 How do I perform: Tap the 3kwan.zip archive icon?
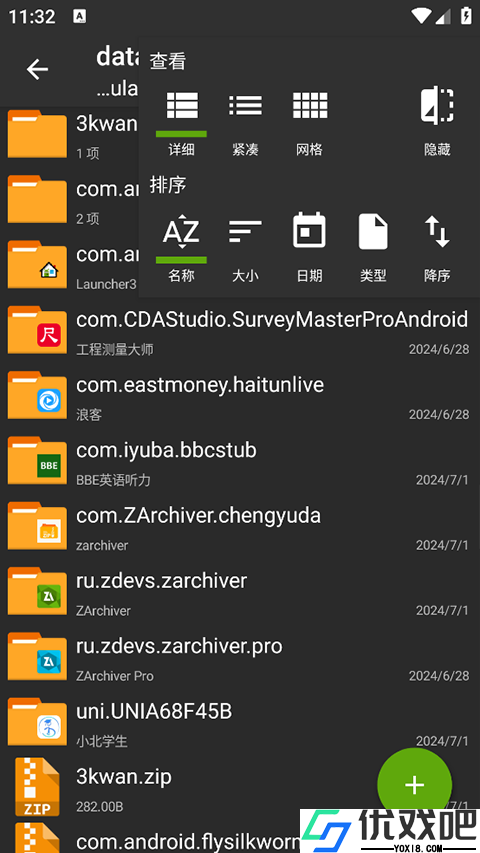point(37,787)
